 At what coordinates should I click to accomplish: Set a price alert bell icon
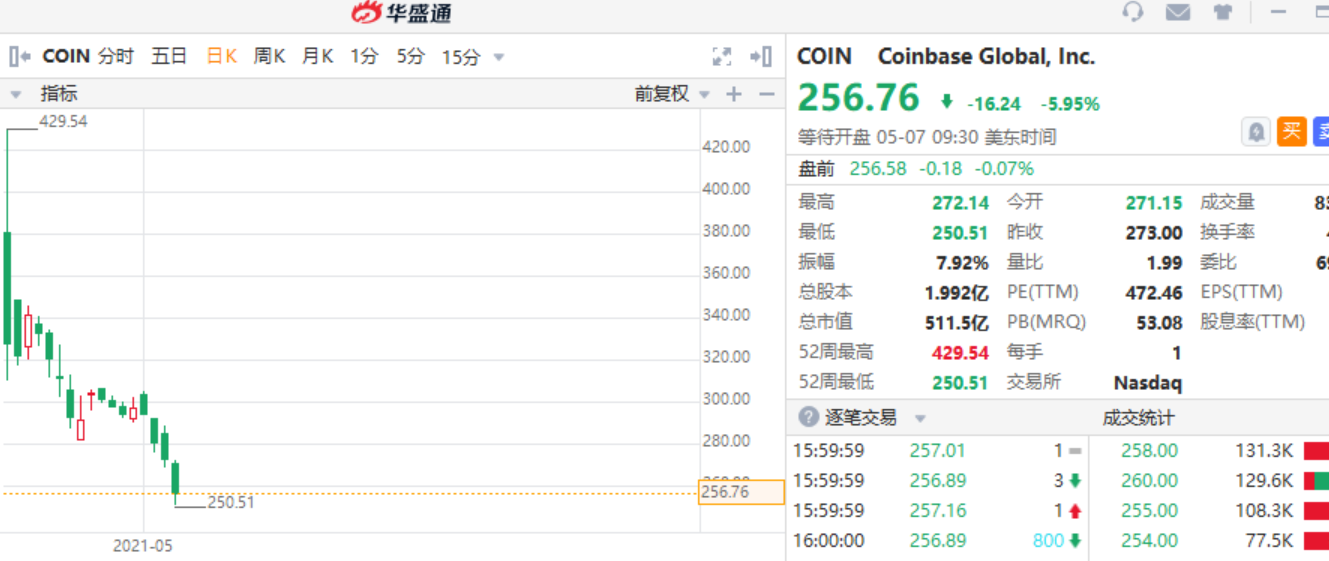tap(1256, 131)
